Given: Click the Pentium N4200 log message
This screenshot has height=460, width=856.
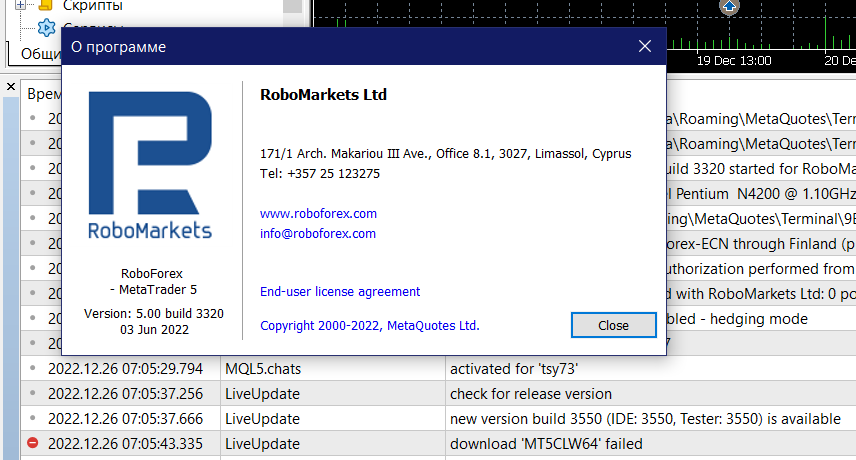Looking at the screenshot, I should 761,194.
